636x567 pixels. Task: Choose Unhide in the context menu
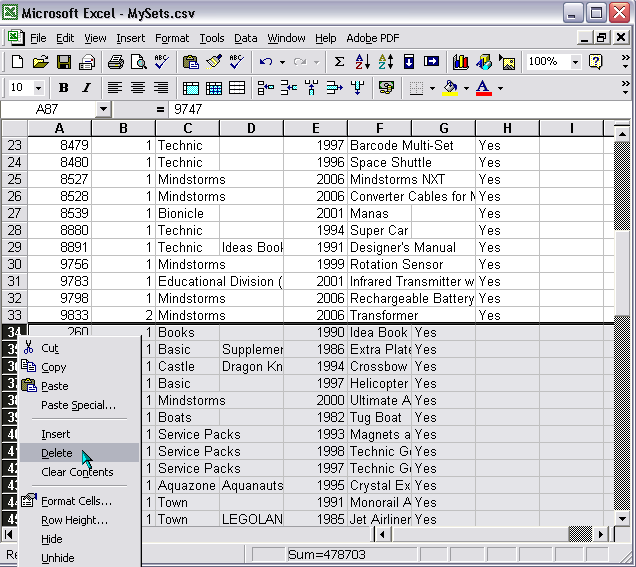coord(80,558)
